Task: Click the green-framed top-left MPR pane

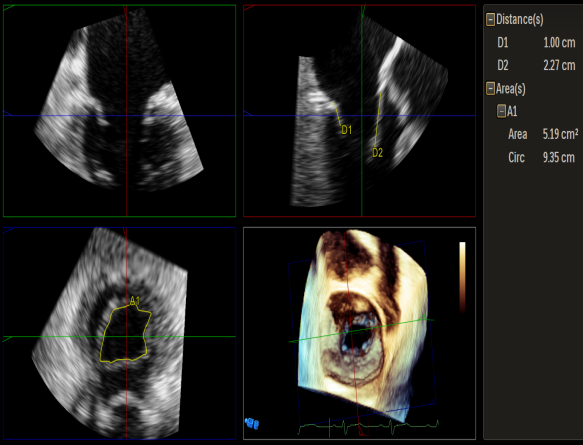Action: pyautogui.click(x=119, y=111)
